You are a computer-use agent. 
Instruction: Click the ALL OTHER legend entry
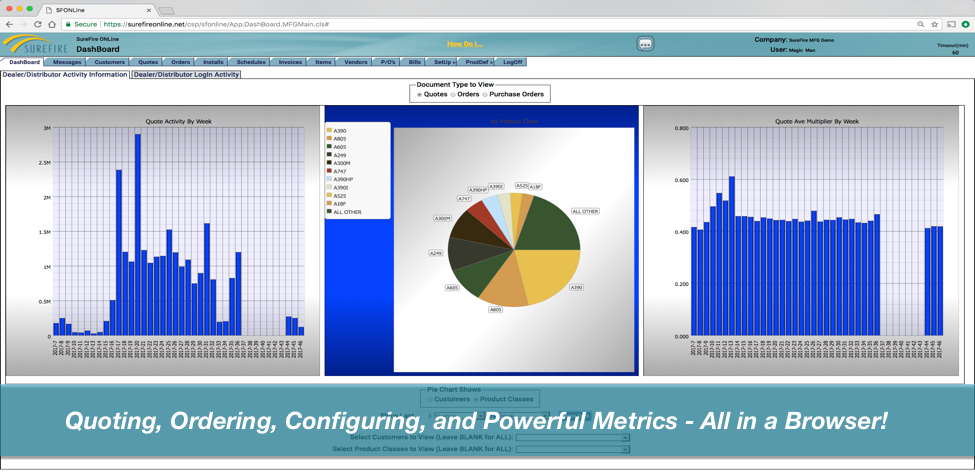click(x=343, y=211)
